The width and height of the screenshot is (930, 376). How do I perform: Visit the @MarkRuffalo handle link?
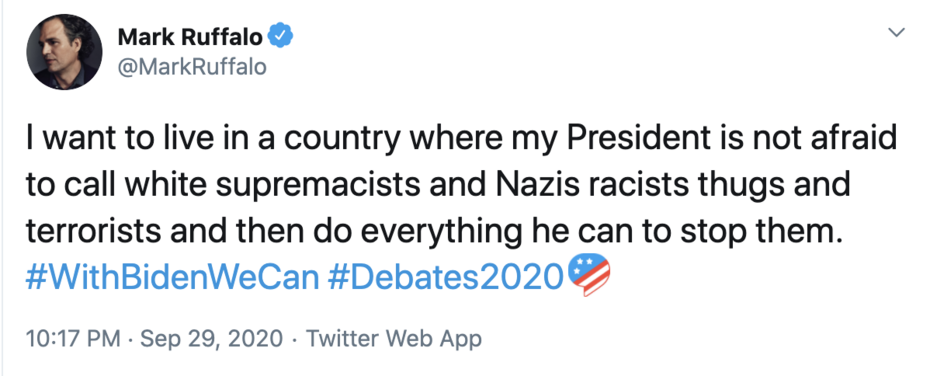click(192, 66)
